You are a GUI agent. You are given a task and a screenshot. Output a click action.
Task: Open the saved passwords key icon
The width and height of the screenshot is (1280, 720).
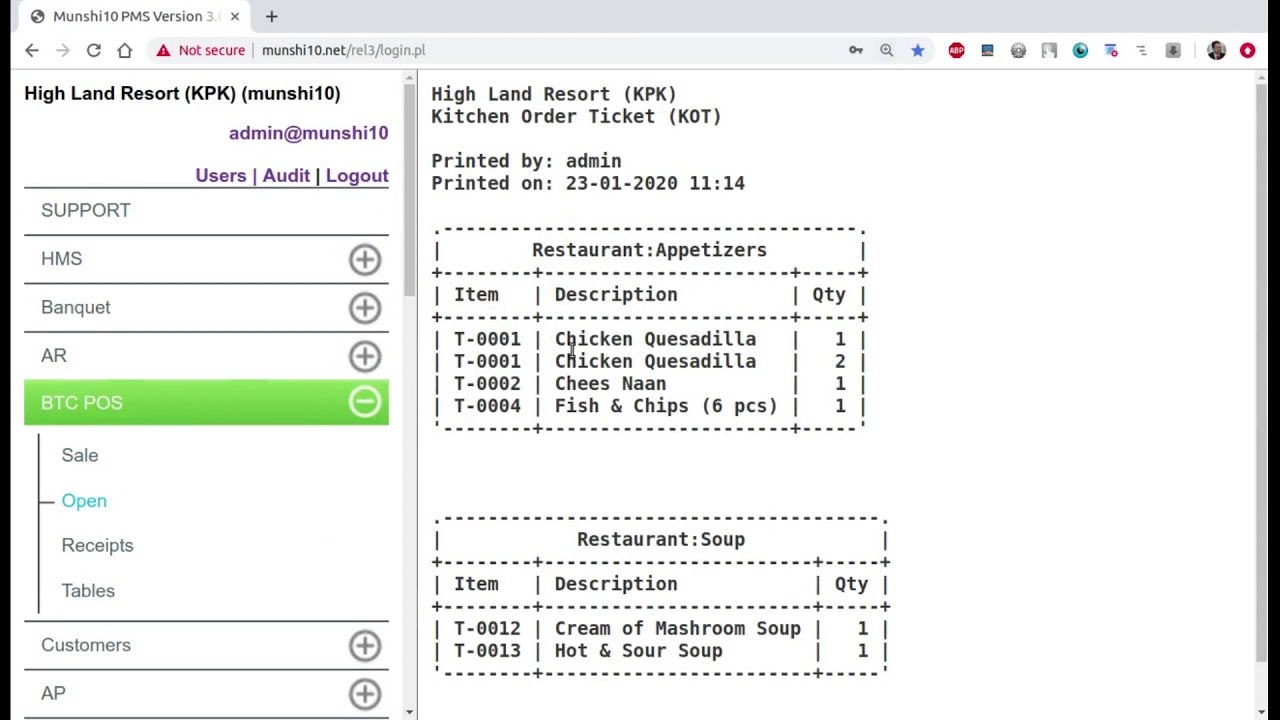(x=856, y=50)
